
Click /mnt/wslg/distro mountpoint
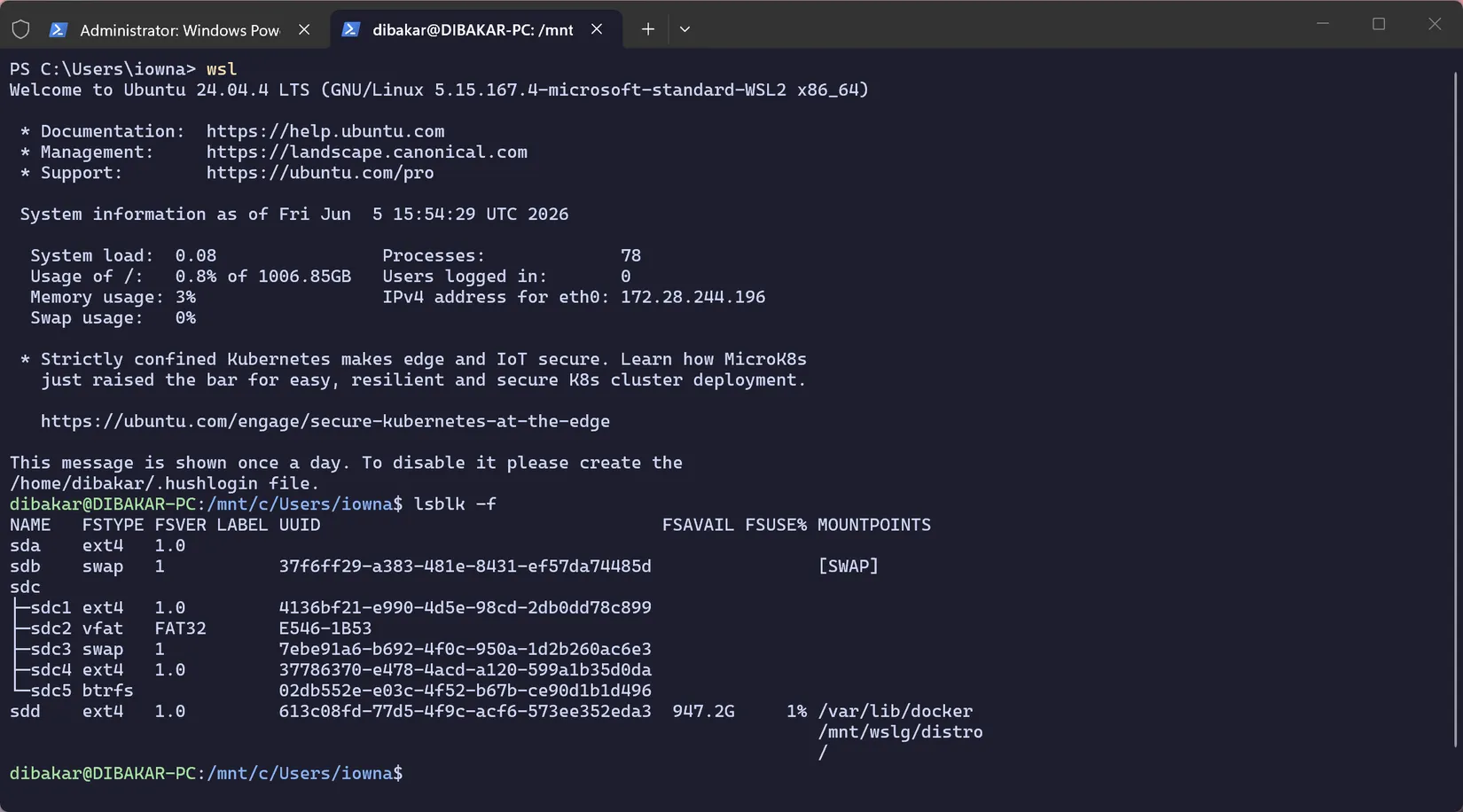900,731
